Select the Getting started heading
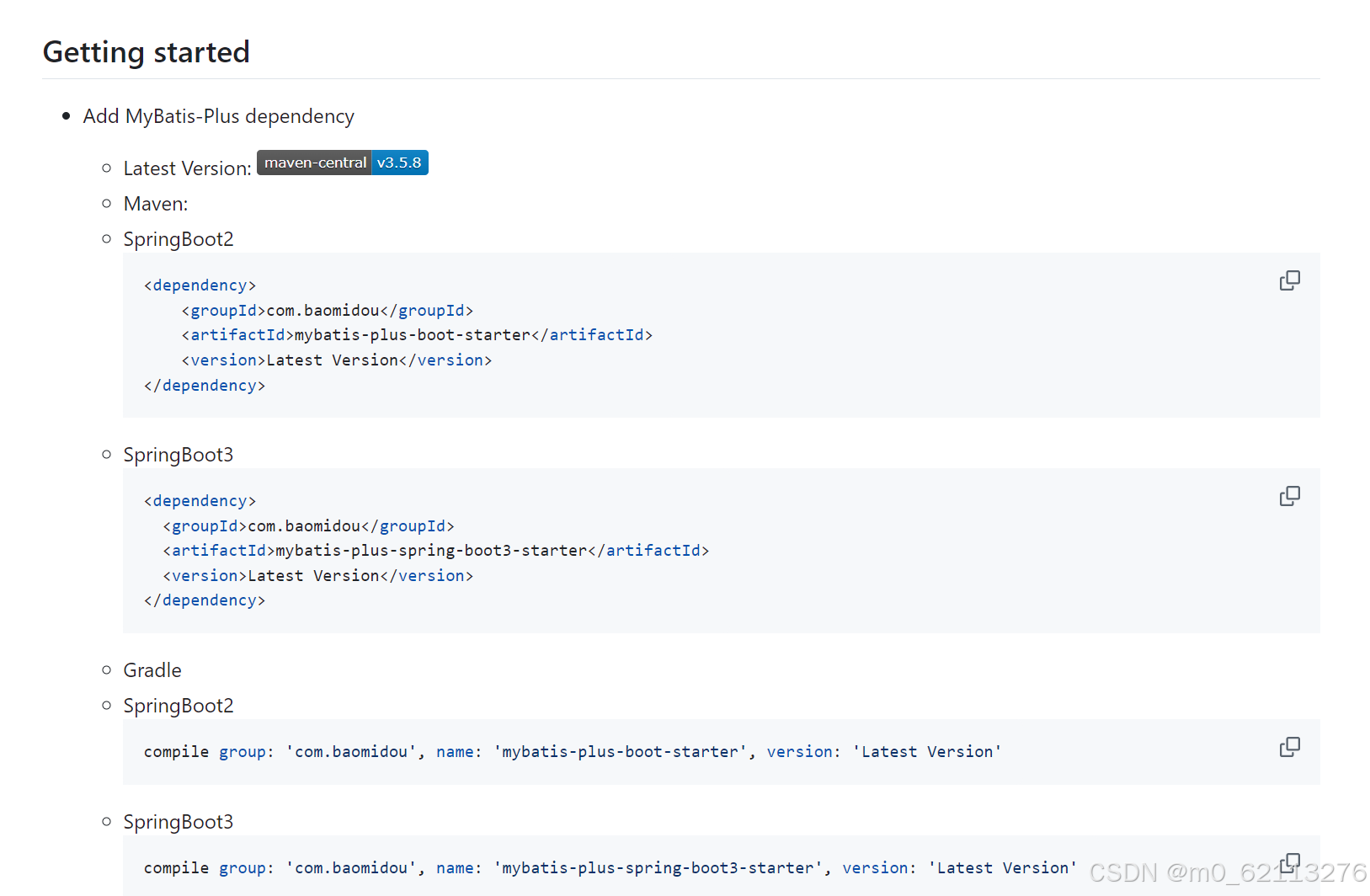 click(146, 51)
